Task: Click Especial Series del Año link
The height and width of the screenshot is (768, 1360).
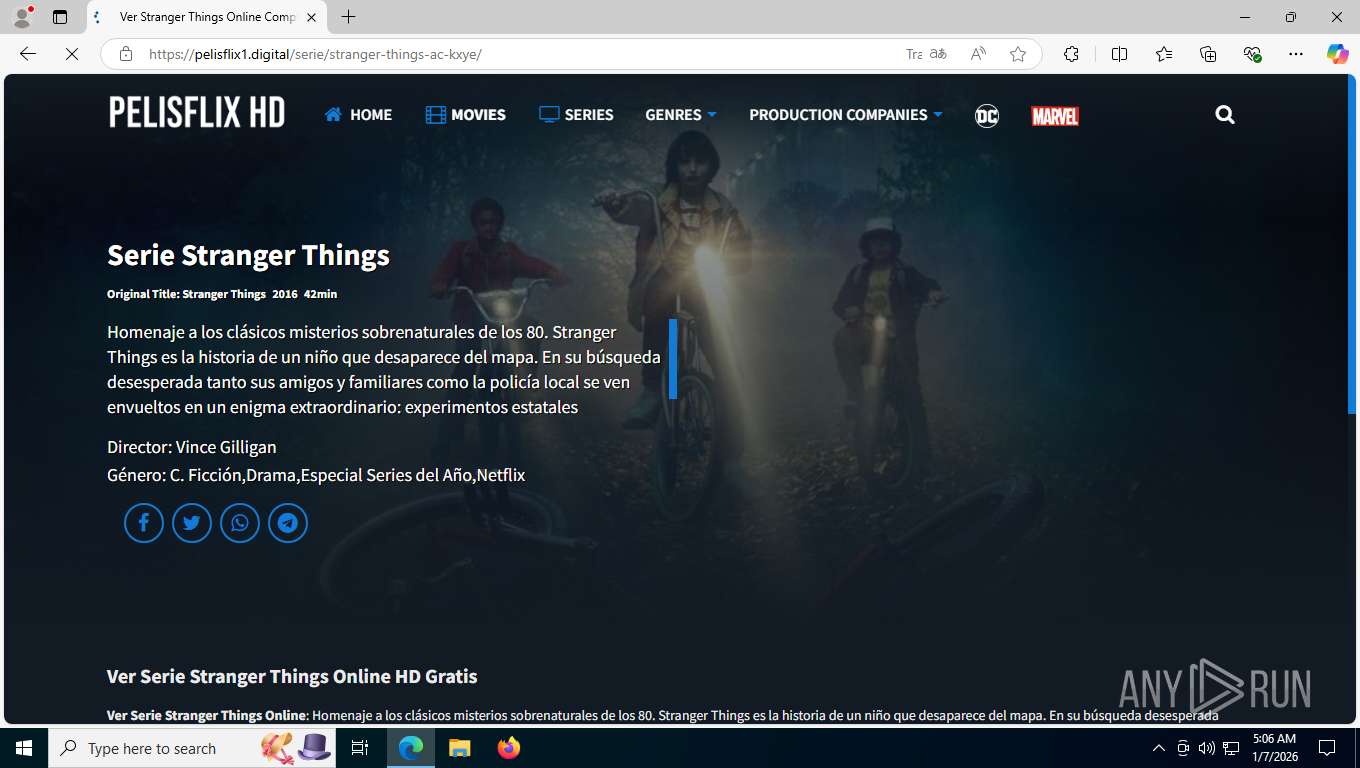Action: [x=386, y=475]
